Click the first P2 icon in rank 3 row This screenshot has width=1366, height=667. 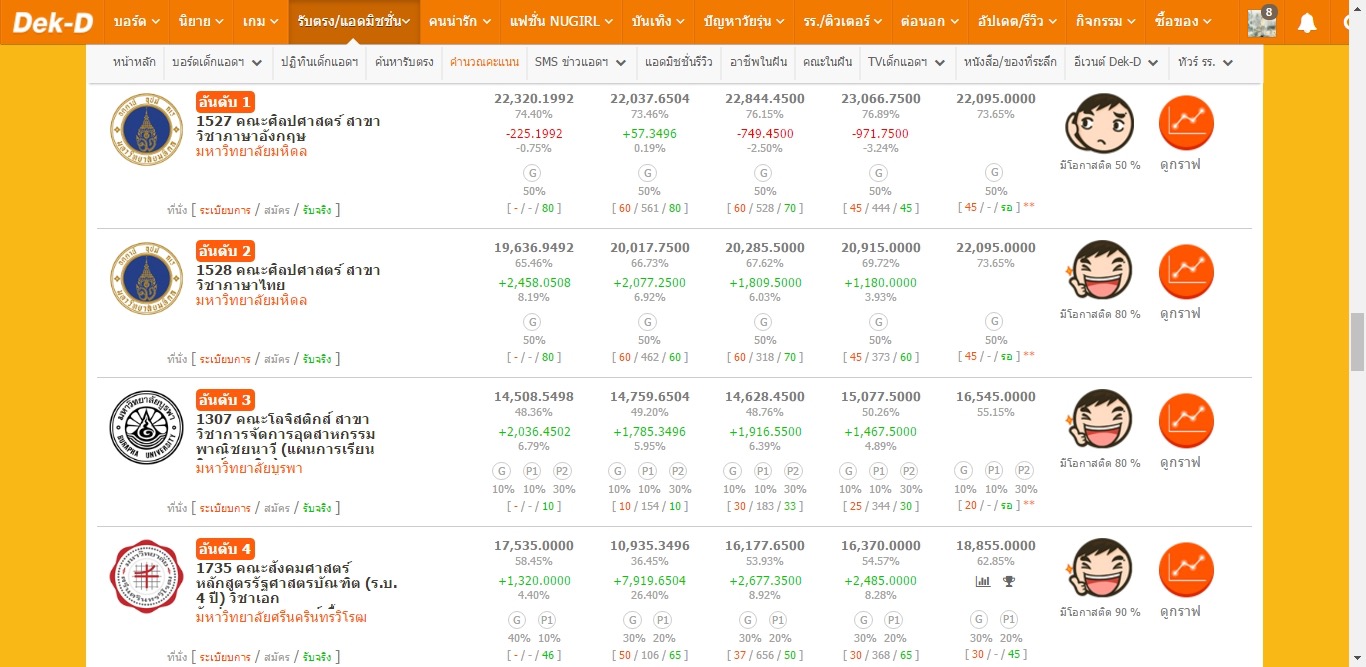(x=563, y=471)
